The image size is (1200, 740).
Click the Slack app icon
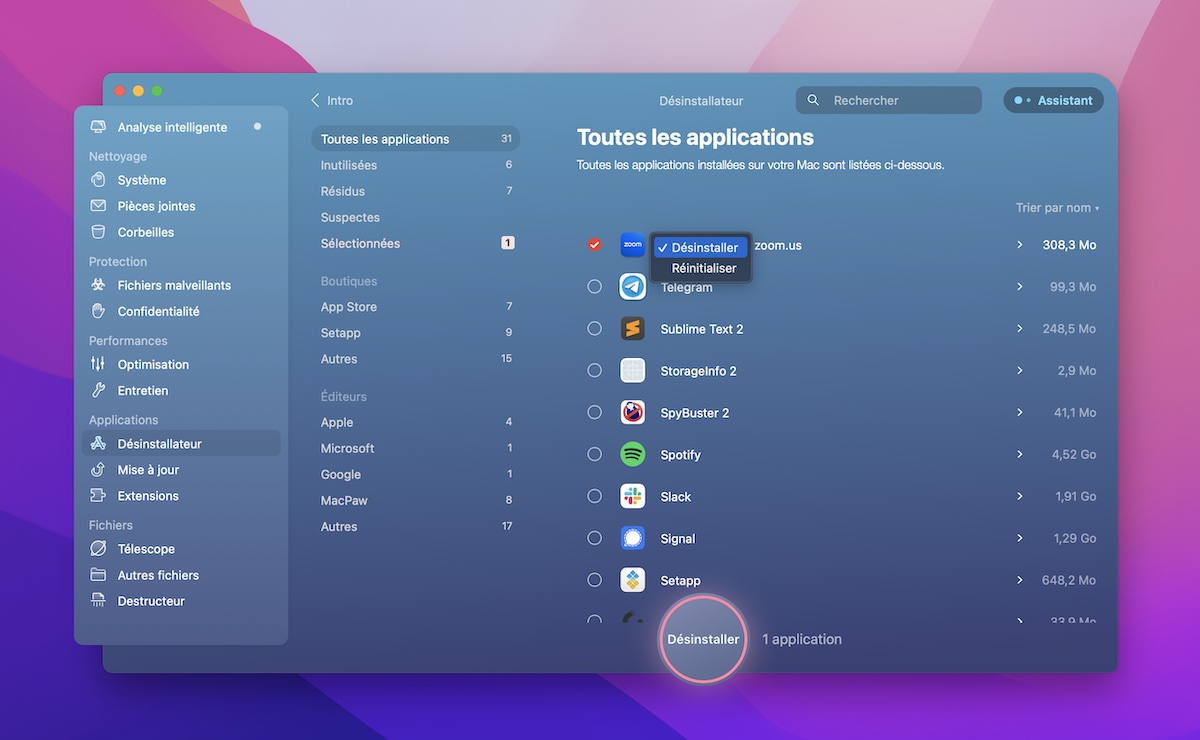[632, 496]
